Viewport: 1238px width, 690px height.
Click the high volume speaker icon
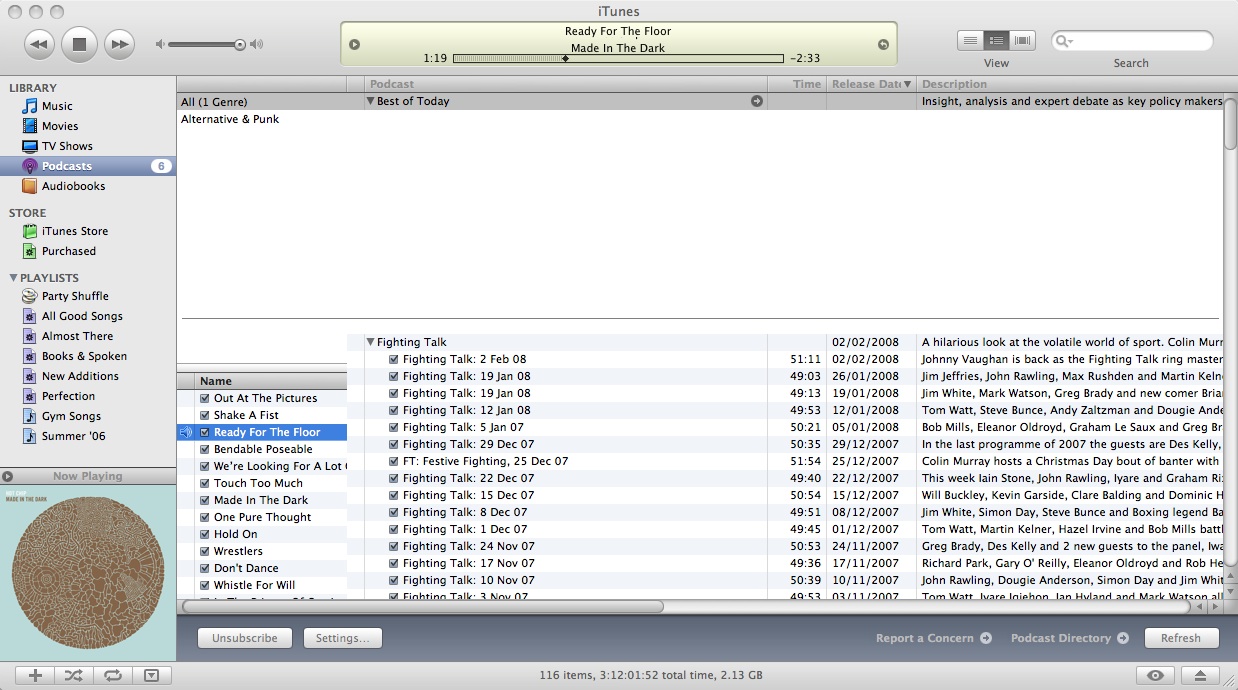[x=257, y=44]
